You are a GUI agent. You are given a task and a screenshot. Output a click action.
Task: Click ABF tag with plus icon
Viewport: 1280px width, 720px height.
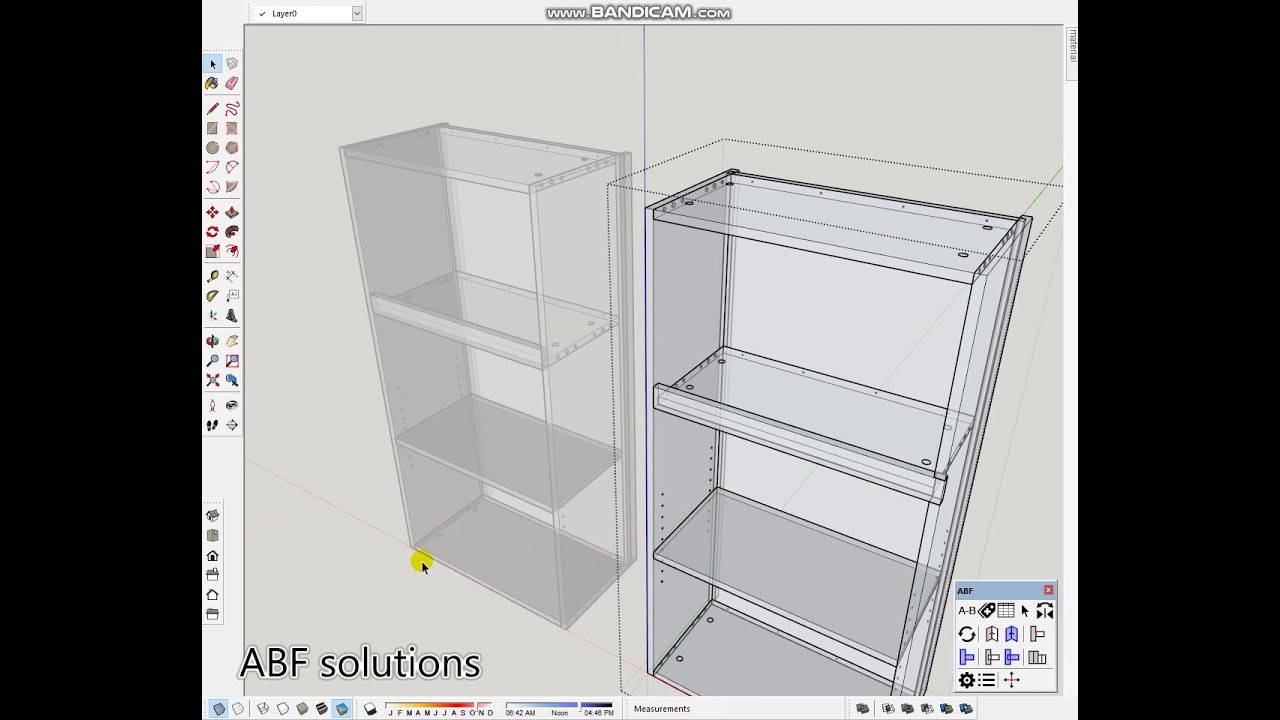click(x=986, y=611)
